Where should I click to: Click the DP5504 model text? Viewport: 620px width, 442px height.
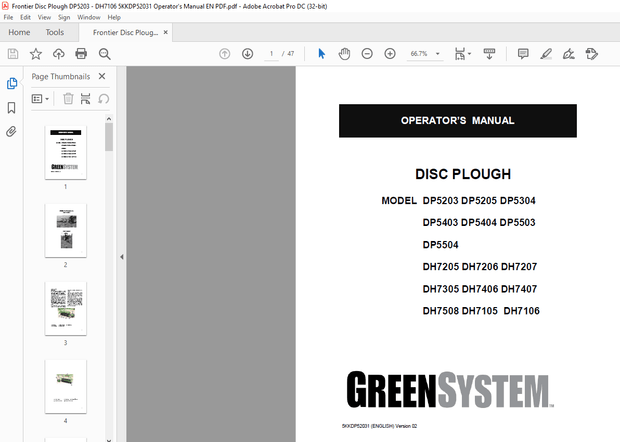coord(440,245)
